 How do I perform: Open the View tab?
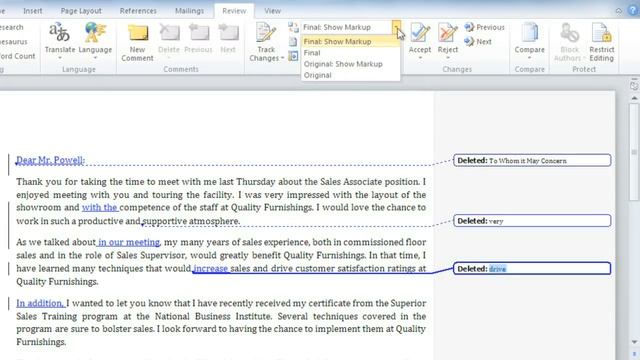pos(272,11)
